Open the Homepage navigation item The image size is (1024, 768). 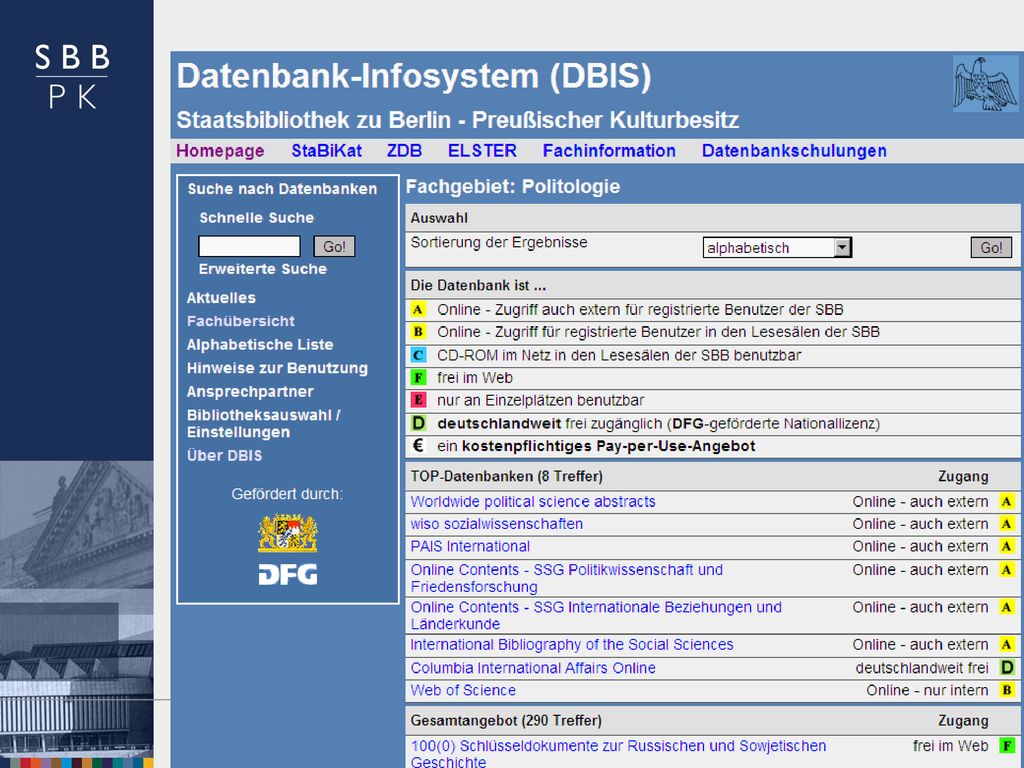220,151
